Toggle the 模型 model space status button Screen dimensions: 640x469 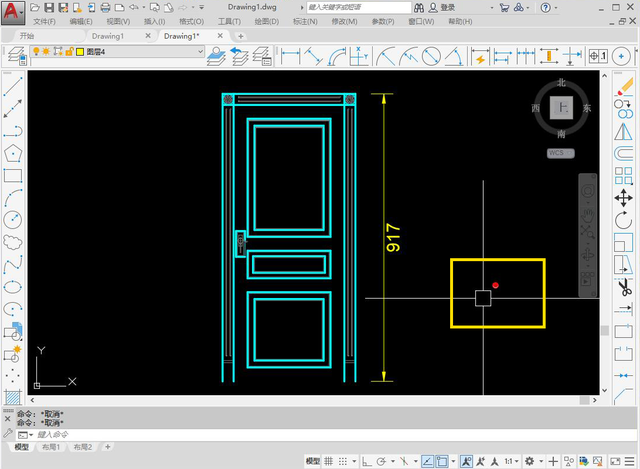313,461
